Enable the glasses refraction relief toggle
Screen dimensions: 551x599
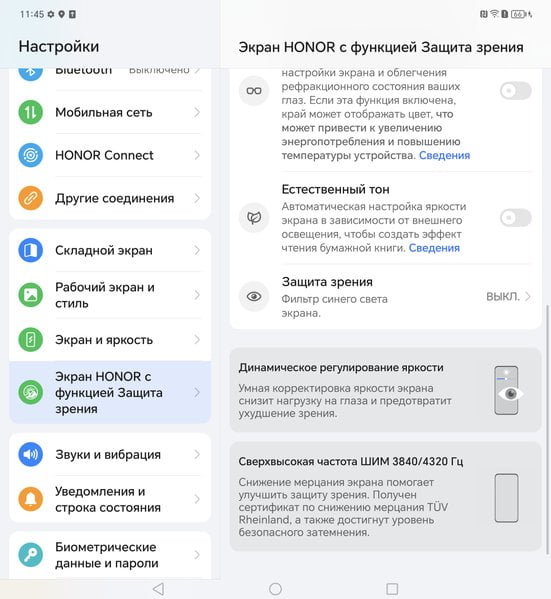(x=515, y=91)
